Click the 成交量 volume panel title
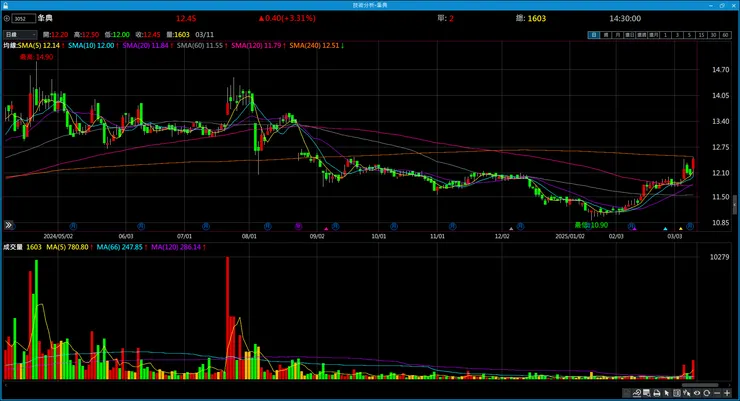Viewport: 740px width, 401px height. 13,247
